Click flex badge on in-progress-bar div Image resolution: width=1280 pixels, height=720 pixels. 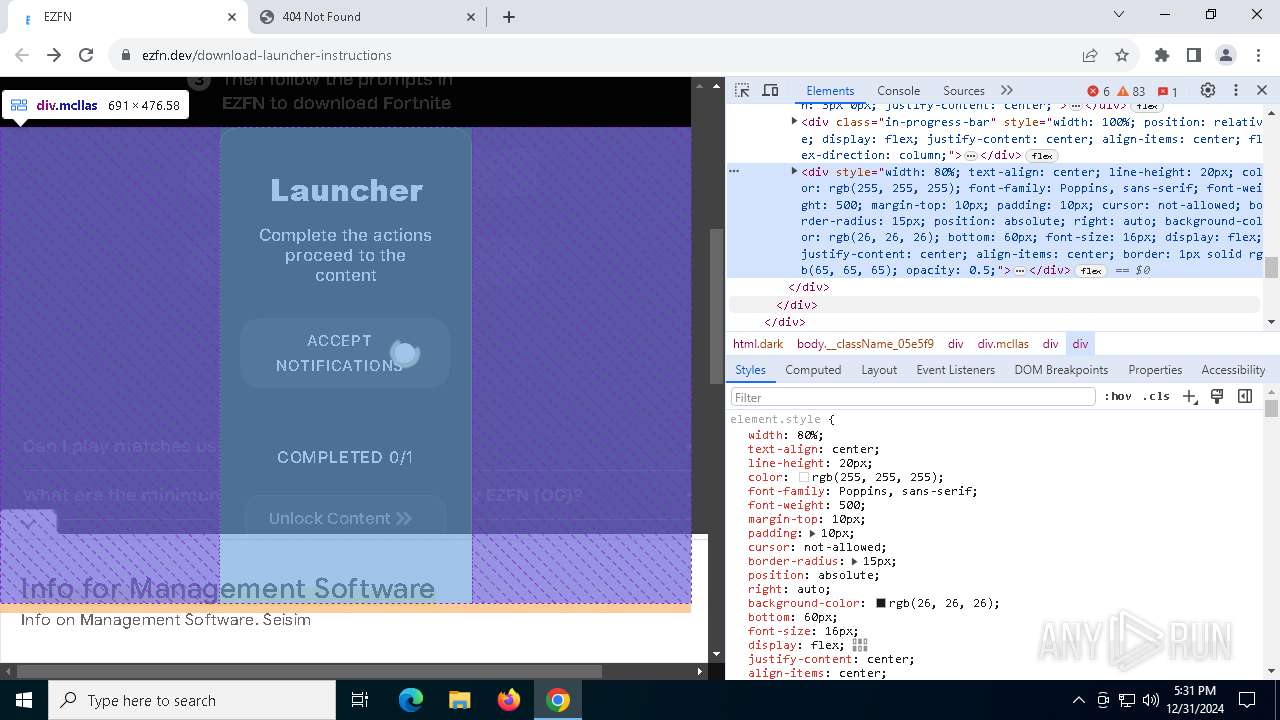pyautogui.click(x=1042, y=155)
